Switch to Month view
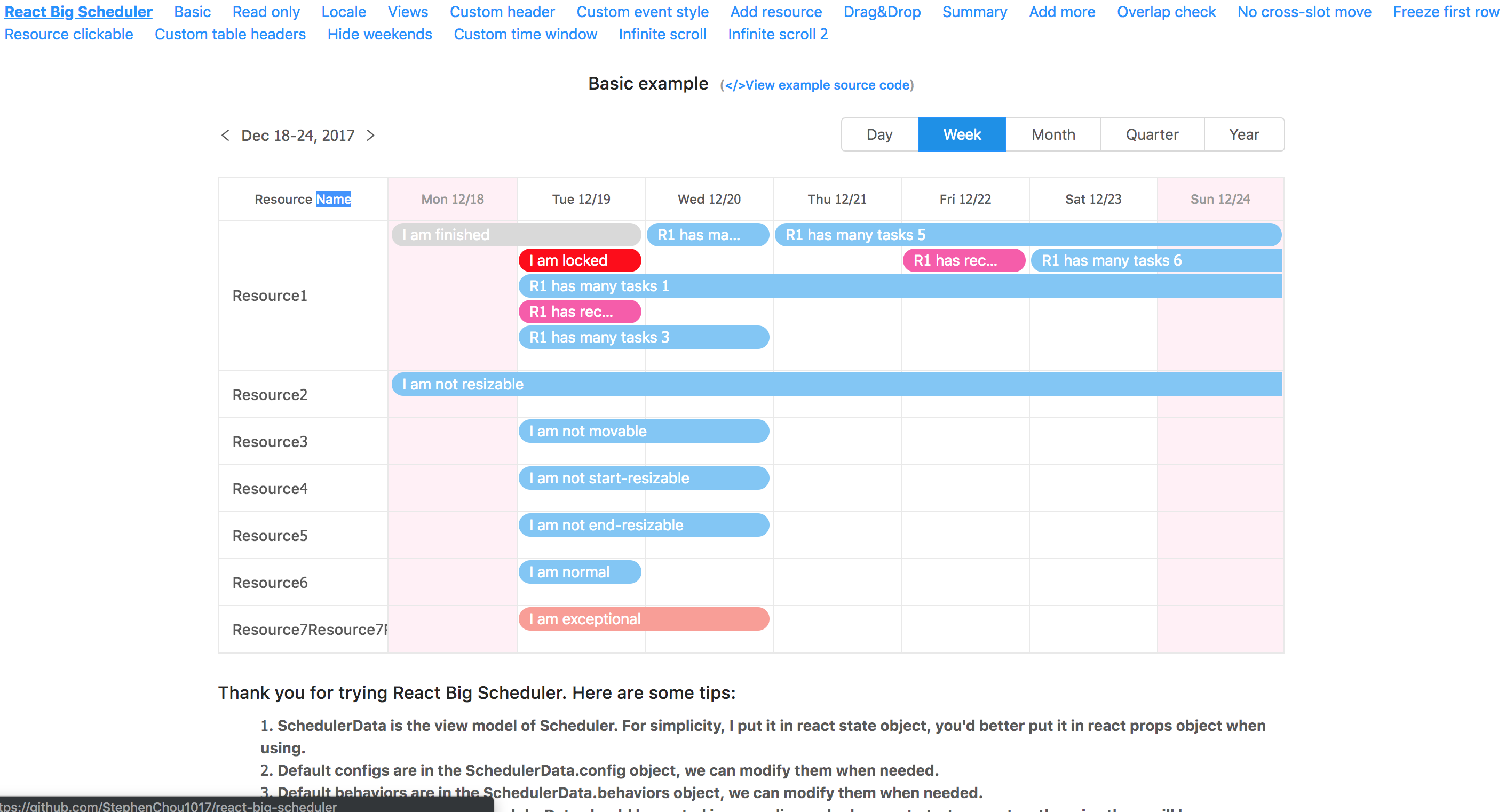This screenshot has width=1506, height=812. pos(1053,134)
